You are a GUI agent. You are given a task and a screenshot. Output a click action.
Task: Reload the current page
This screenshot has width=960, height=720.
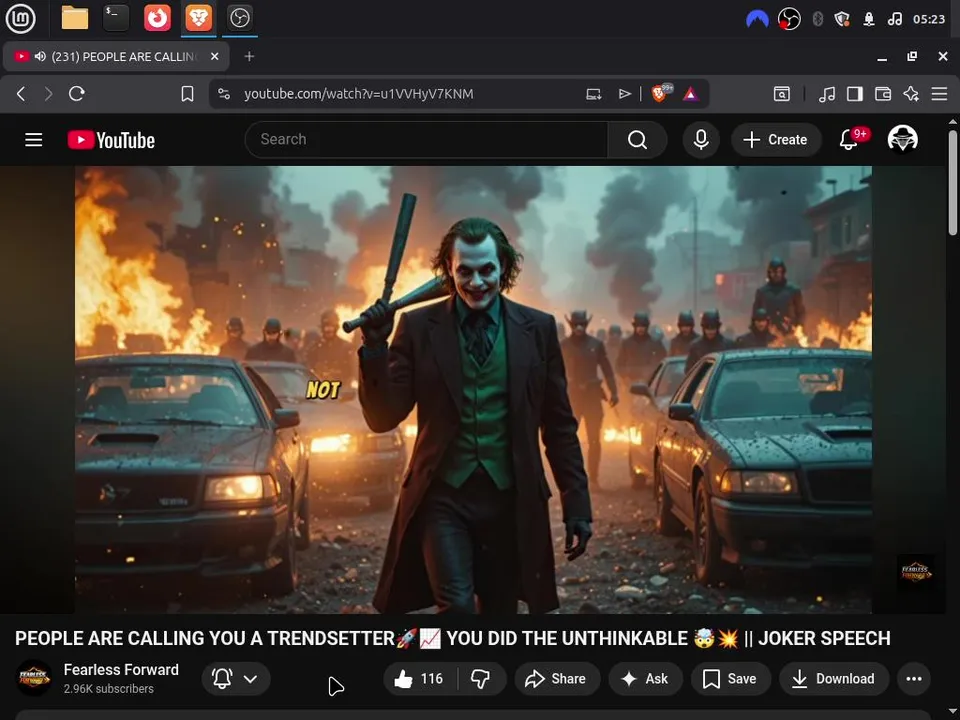coord(77,94)
